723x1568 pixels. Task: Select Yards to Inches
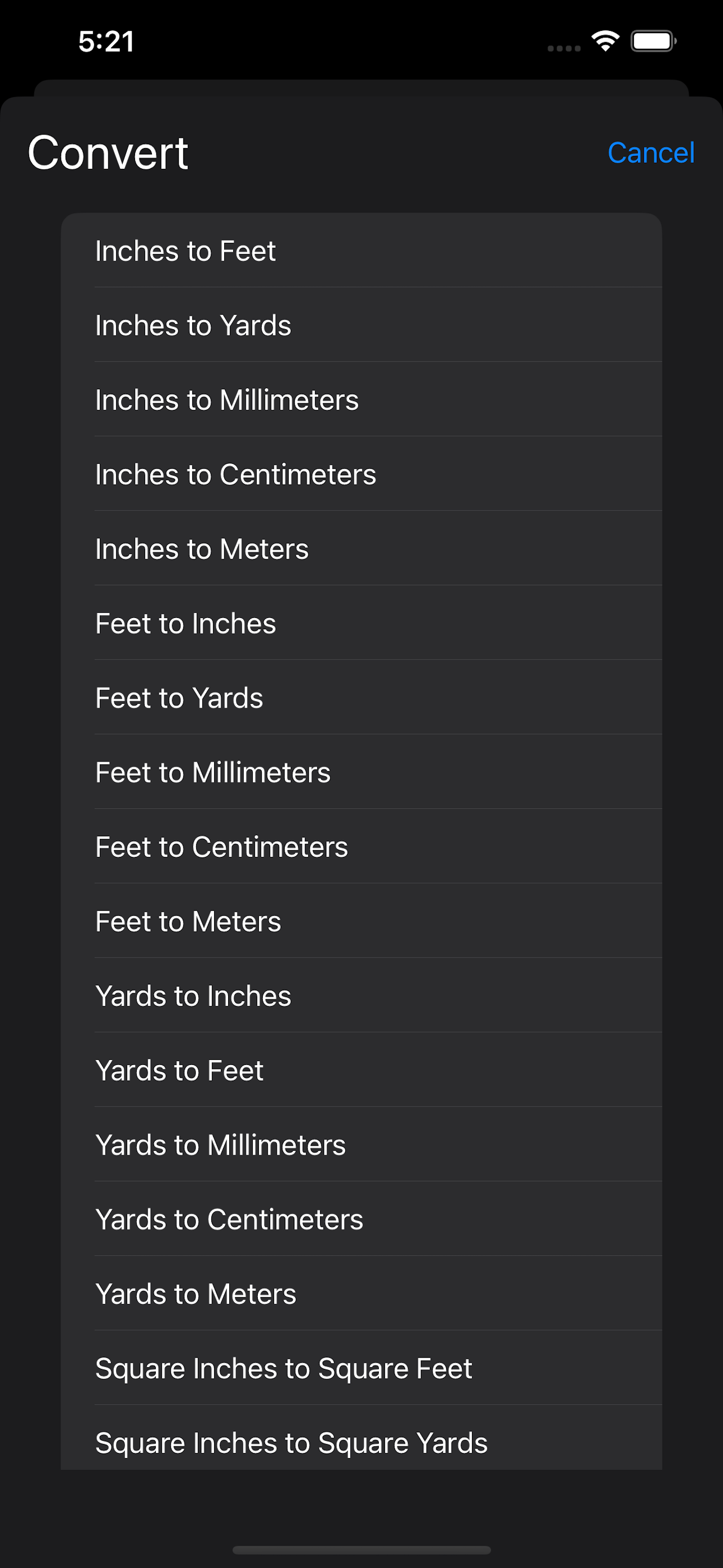pos(361,995)
